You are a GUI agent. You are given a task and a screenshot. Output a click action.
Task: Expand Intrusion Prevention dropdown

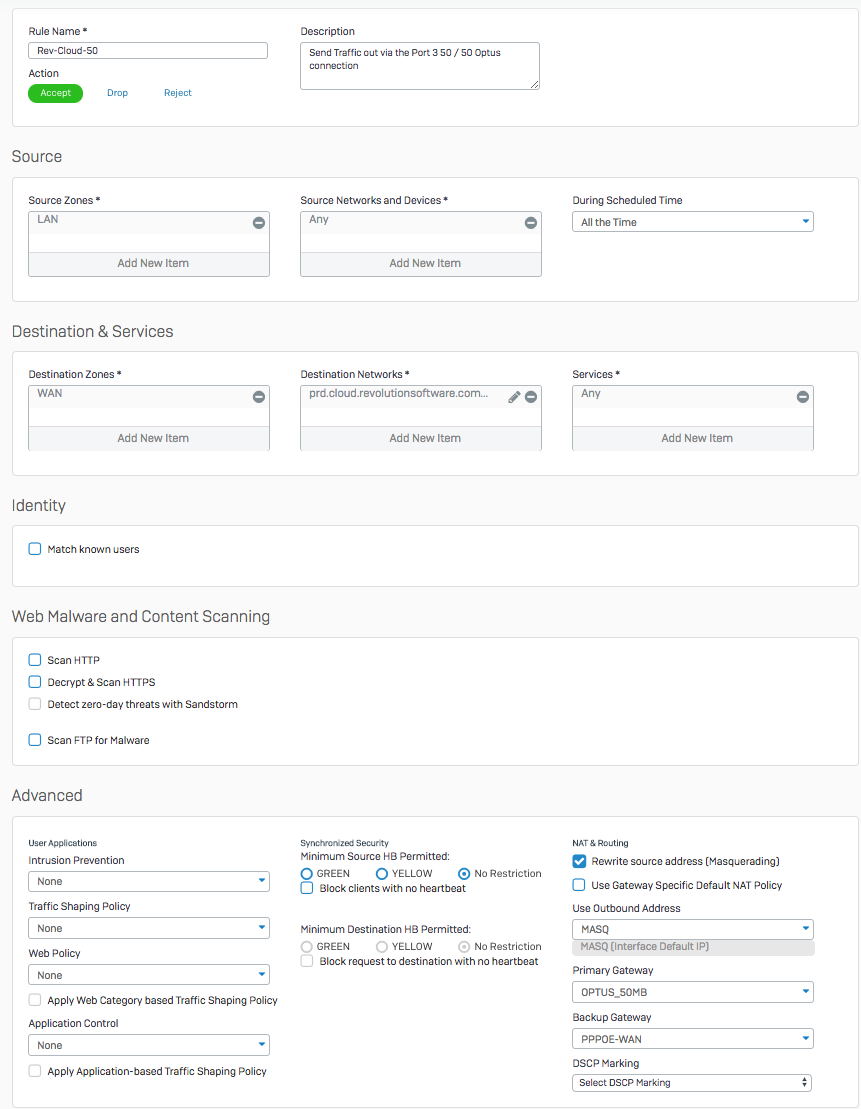[x=149, y=881]
